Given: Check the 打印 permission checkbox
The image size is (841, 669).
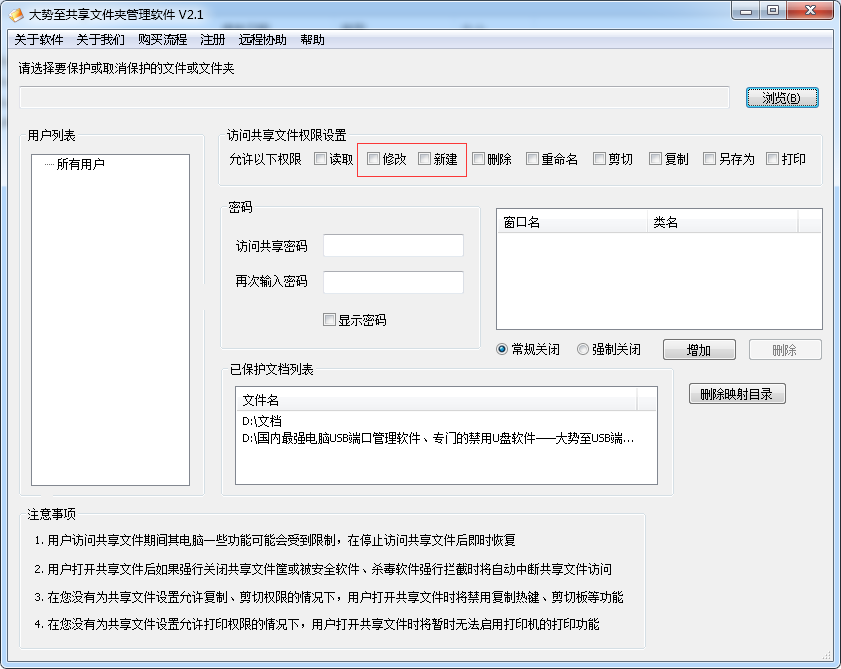Looking at the screenshot, I should coord(773,159).
